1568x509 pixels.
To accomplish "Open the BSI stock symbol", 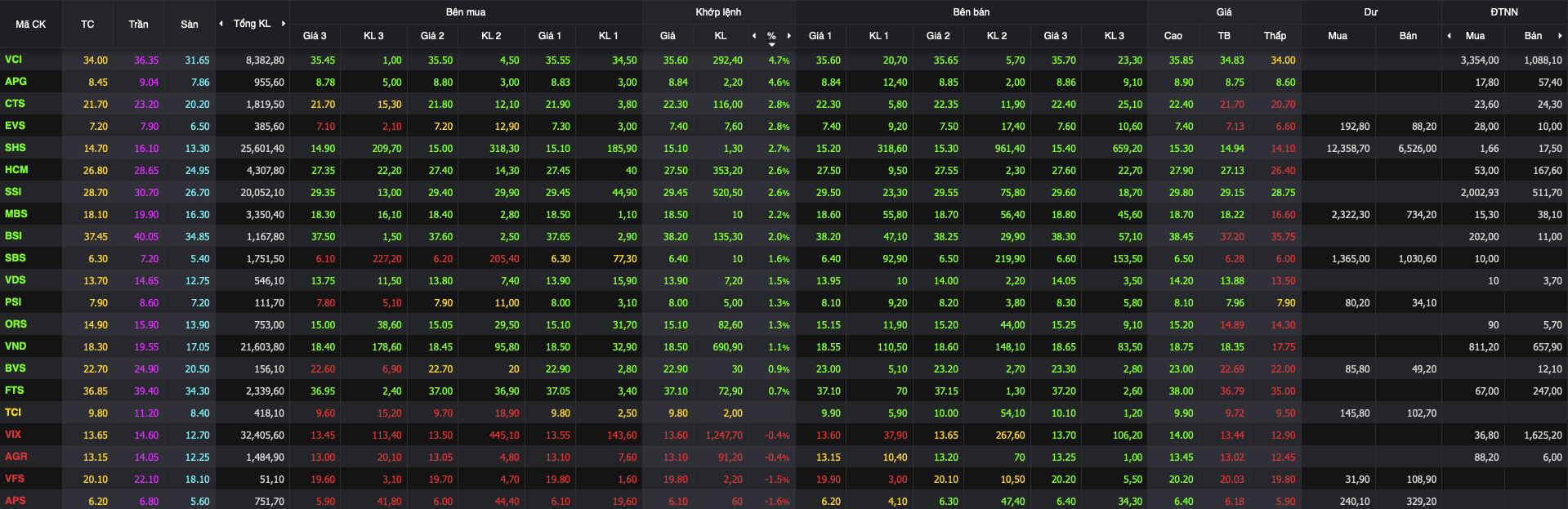I will (x=13, y=236).
